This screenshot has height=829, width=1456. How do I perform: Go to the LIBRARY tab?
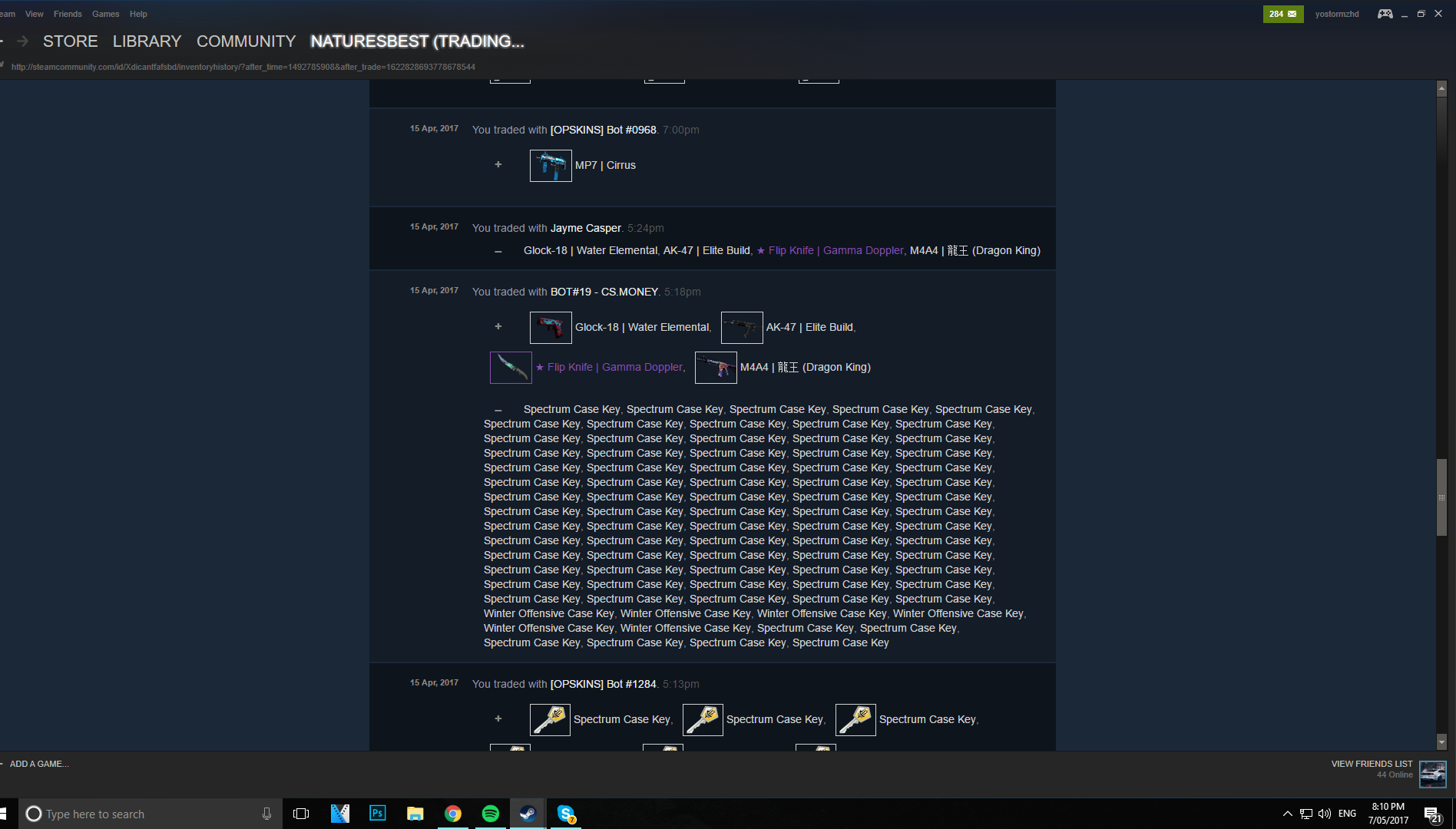(x=147, y=41)
